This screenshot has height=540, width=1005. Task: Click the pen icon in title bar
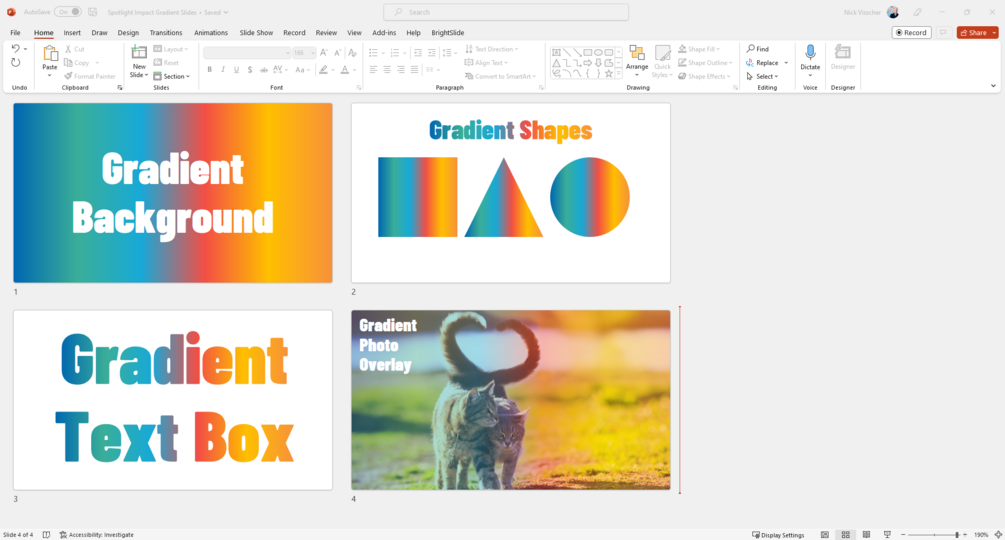tap(917, 12)
